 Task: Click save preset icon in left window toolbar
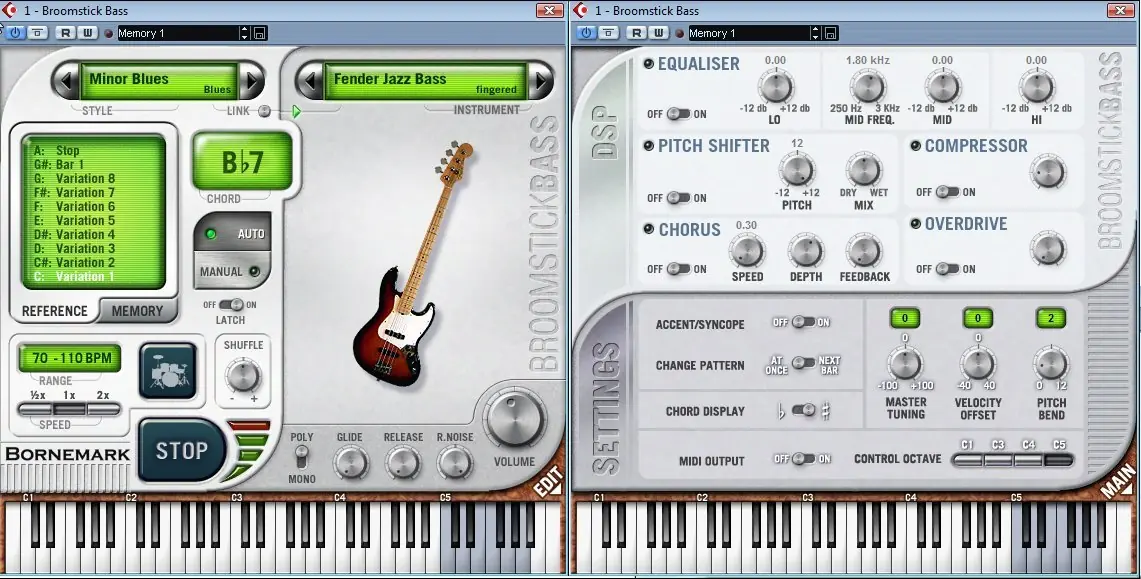(x=260, y=33)
